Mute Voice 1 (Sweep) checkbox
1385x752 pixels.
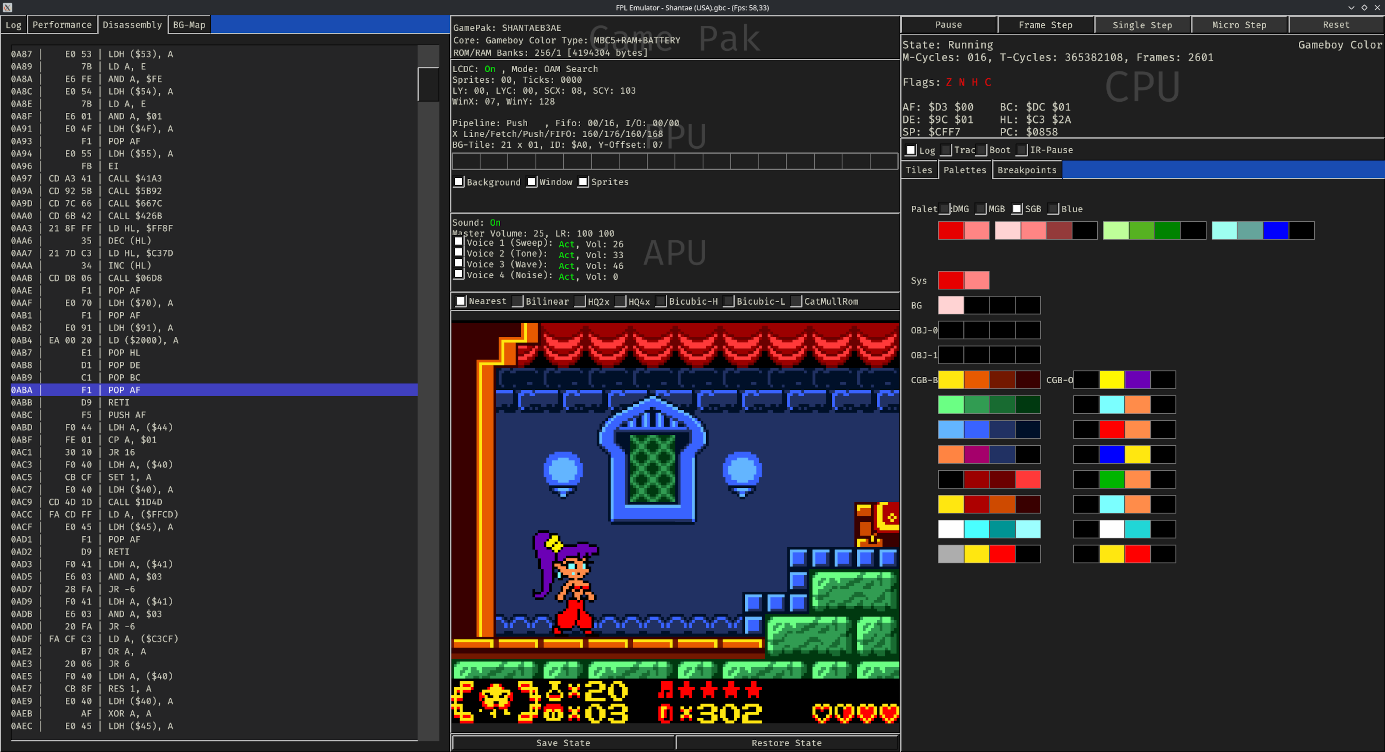pyautogui.click(x=459, y=241)
